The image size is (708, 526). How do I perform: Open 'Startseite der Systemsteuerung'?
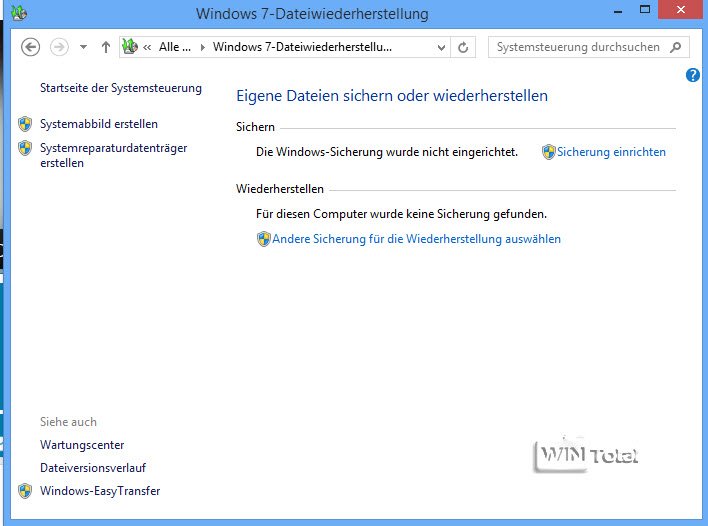pyautogui.click(x=121, y=88)
